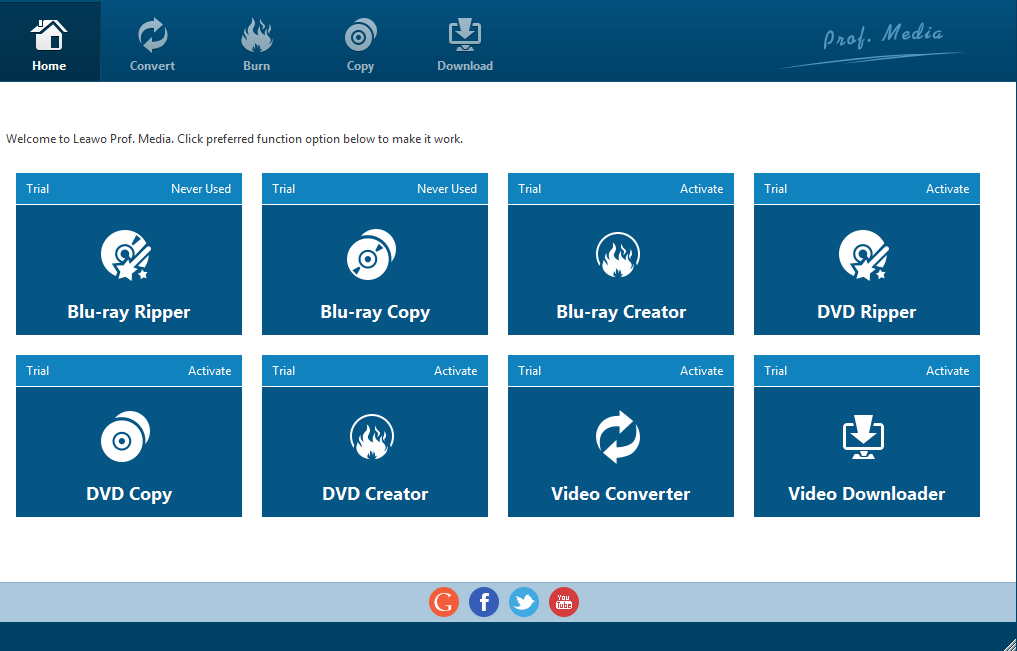Click the Trial label on Blu-ray Copy
Viewport: 1017px width, 651px height.
coord(283,189)
